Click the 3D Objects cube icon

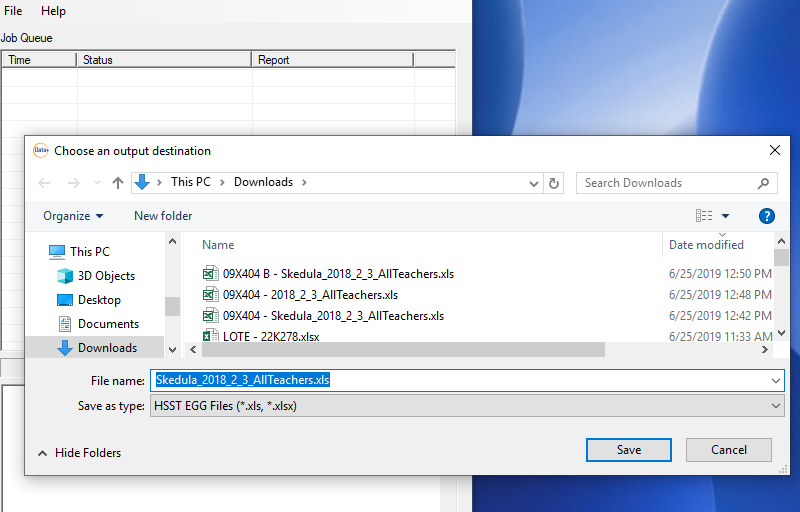click(x=65, y=276)
